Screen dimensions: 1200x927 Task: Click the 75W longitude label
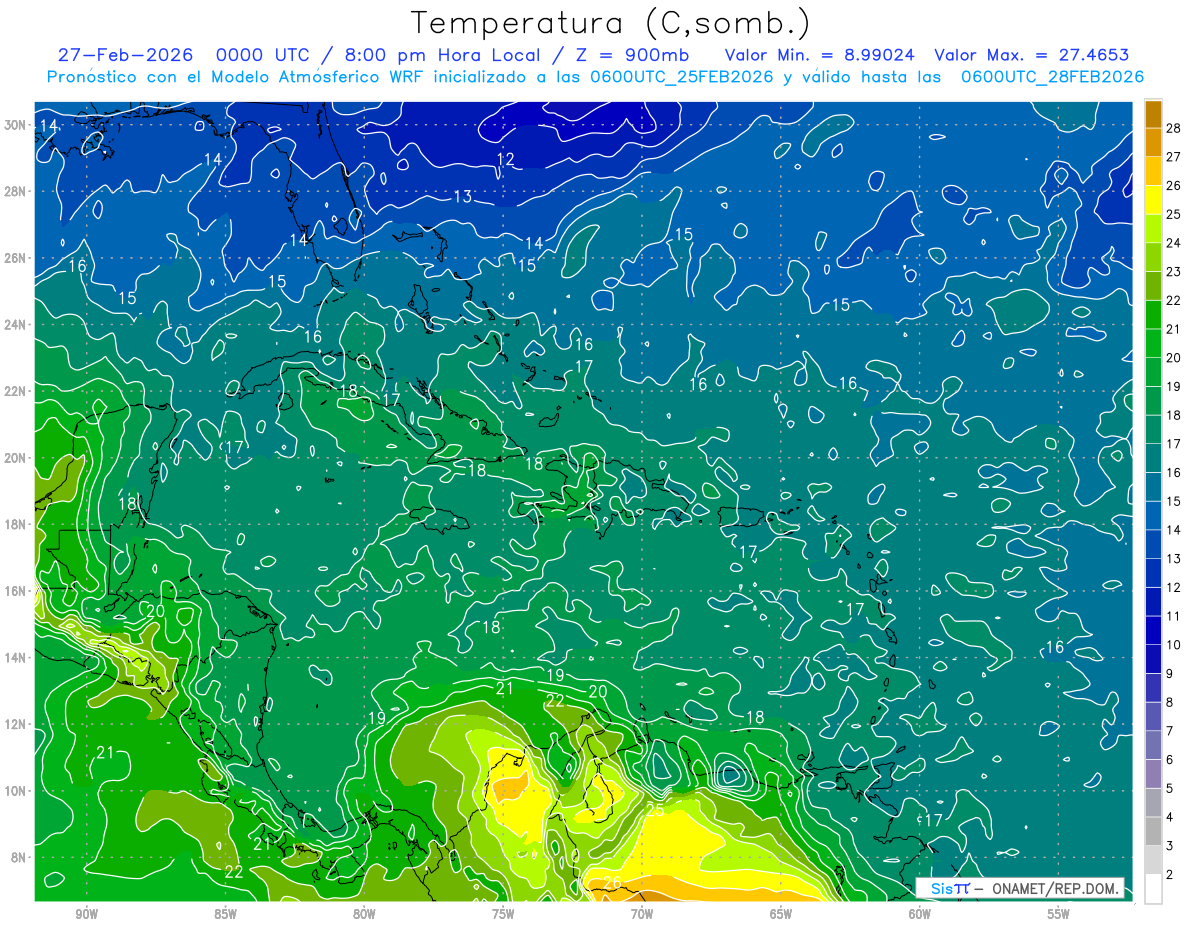point(503,914)
